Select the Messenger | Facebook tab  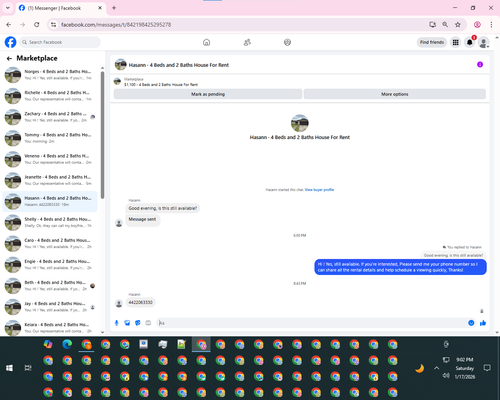click(x=60, y=8)
